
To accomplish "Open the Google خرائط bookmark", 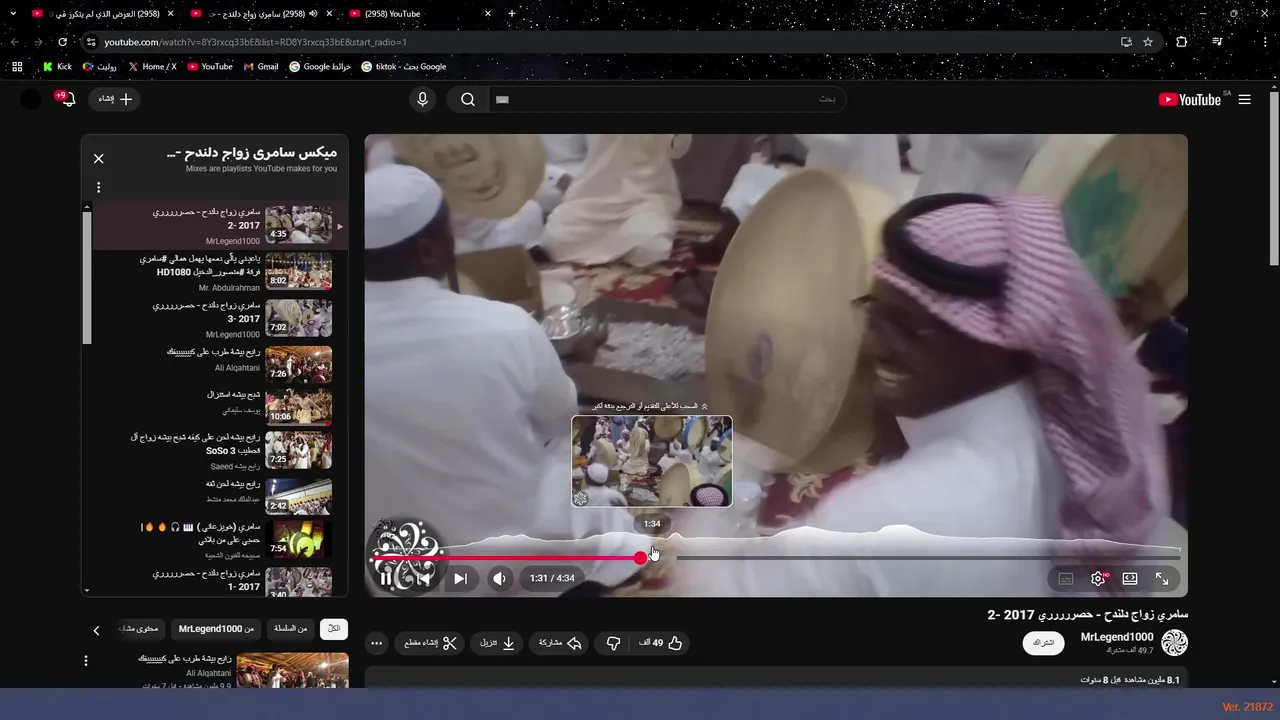I will pyautogui.click(x=320, y=67).
